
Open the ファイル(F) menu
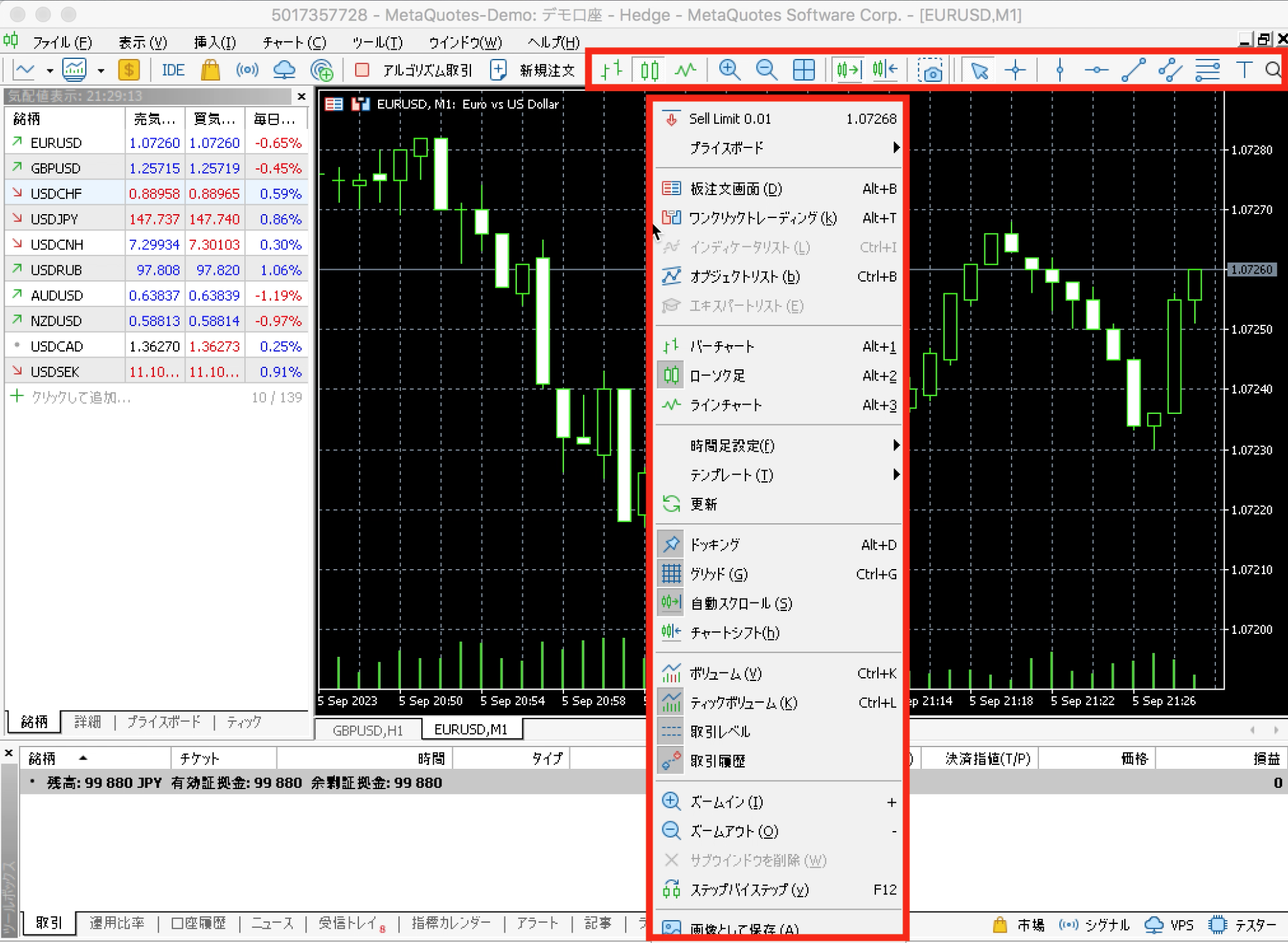[x=62, y=43]
